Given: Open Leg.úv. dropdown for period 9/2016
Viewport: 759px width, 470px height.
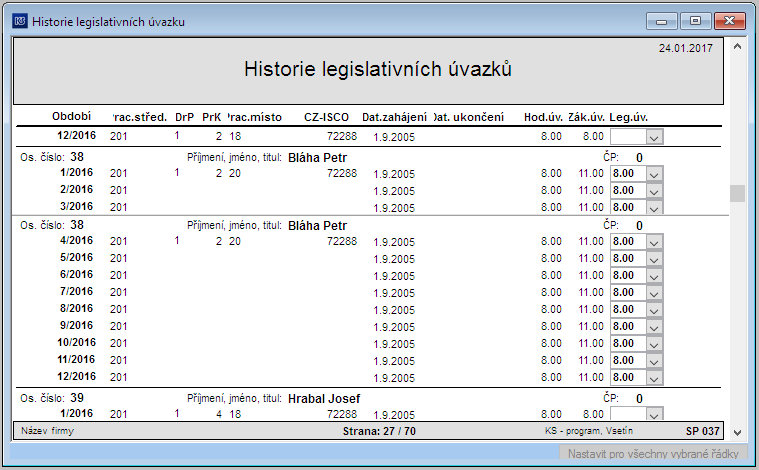Looking at the screenshot, I should point(654,327).
